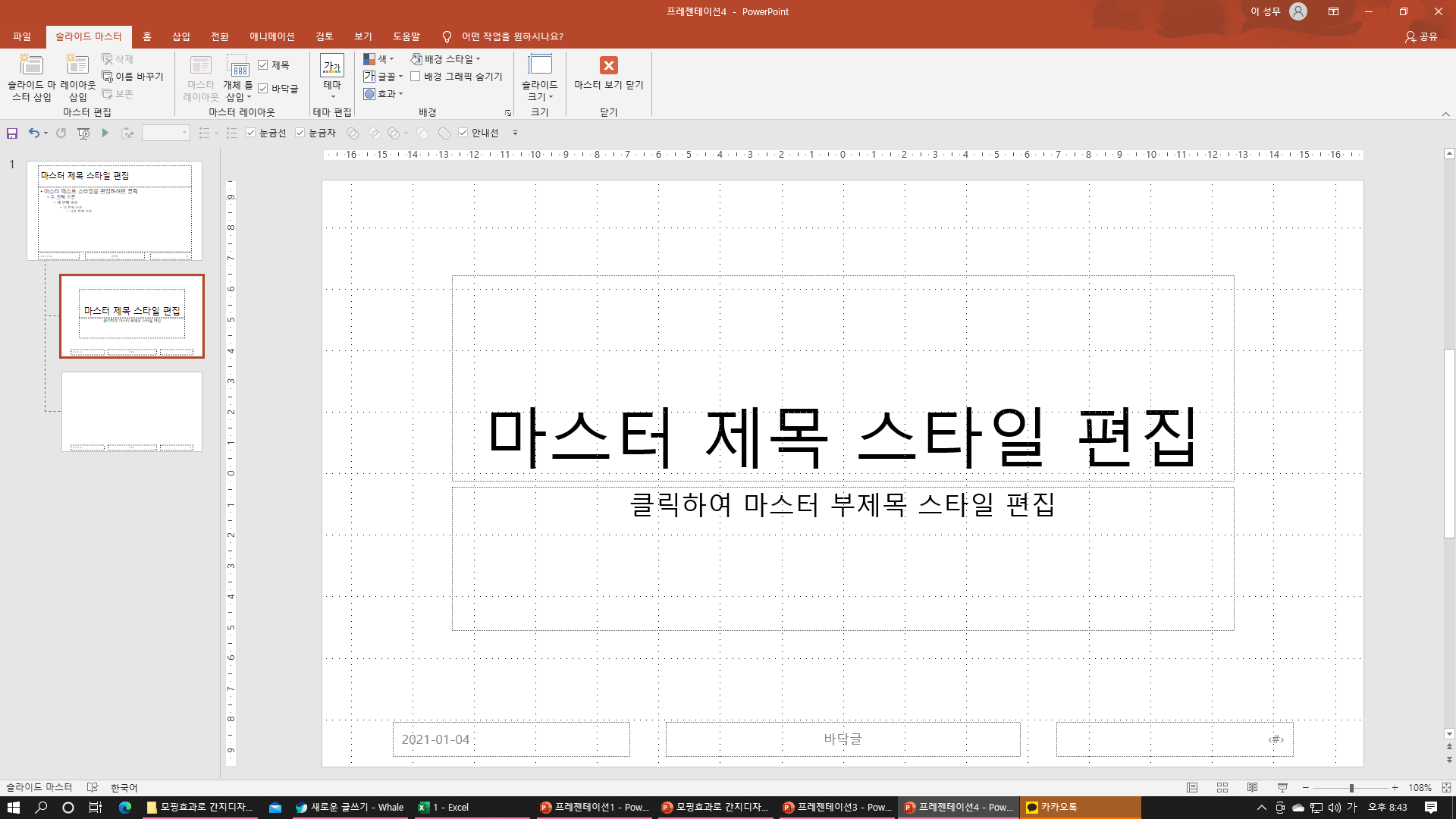Start slideshow with the play icon
This screenshot has width=1456, height=819.
105,133
